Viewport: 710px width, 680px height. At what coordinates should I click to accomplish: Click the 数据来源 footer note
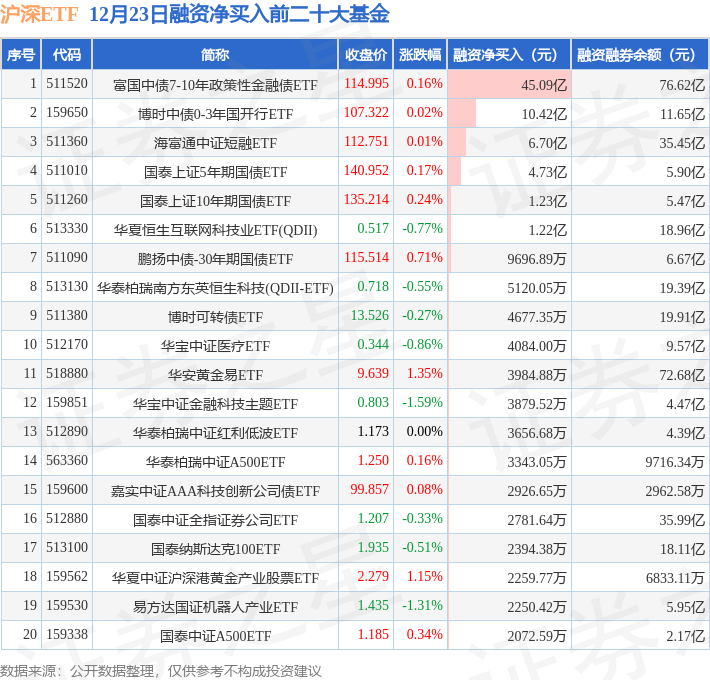tap(161, 671)
